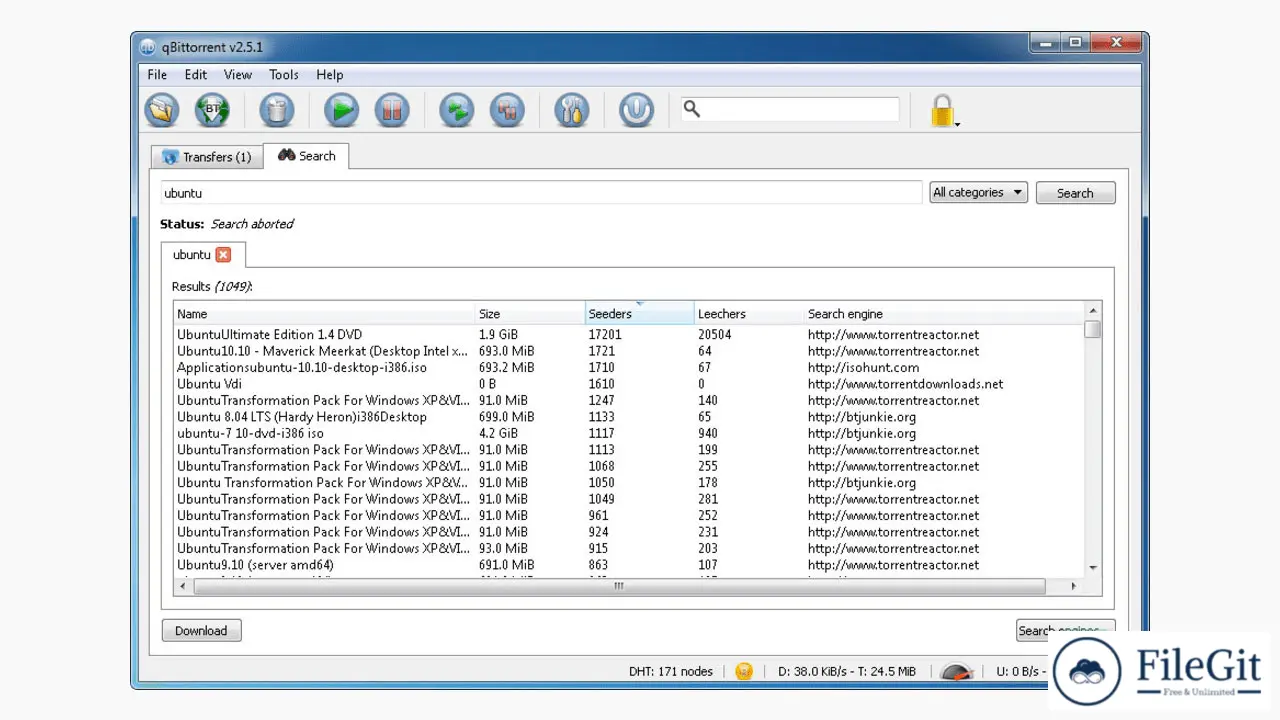
Task: Click the Download button
Action: pyautogui.click(x=201, y=631)
